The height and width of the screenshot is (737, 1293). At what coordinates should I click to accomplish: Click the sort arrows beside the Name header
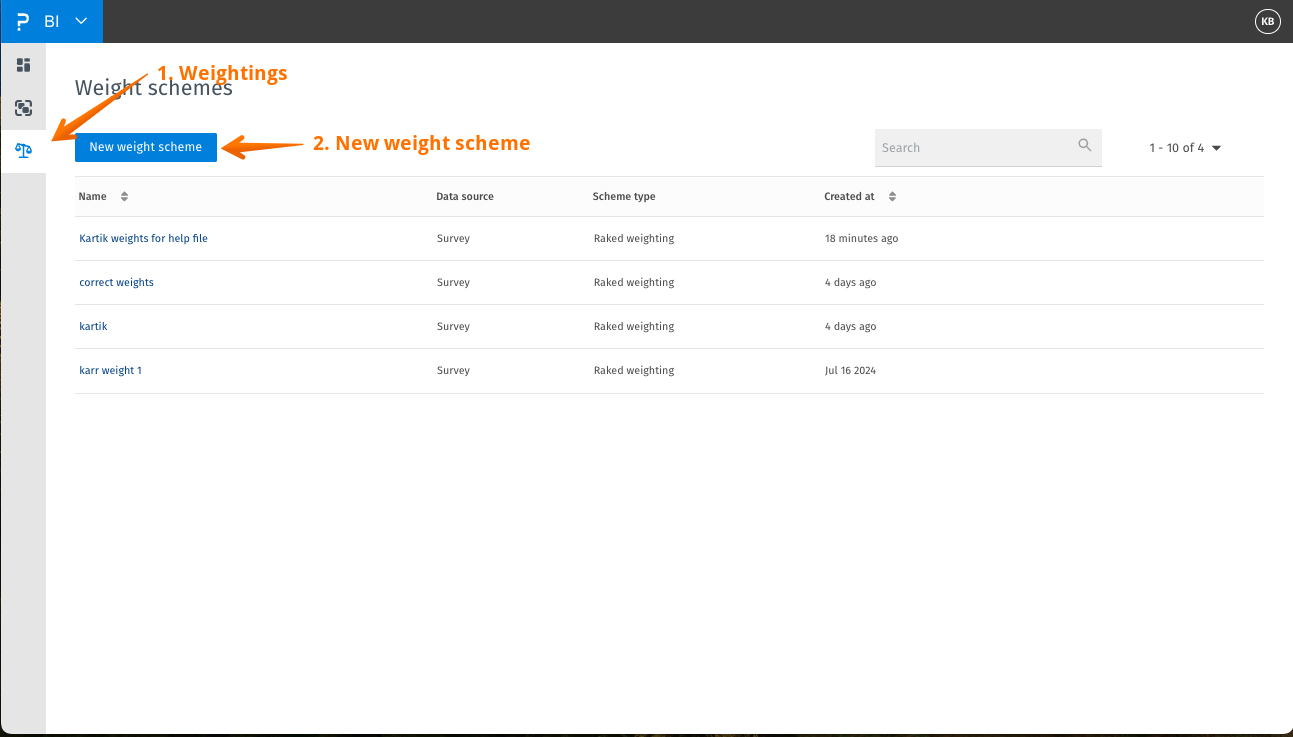coord(123,196)
